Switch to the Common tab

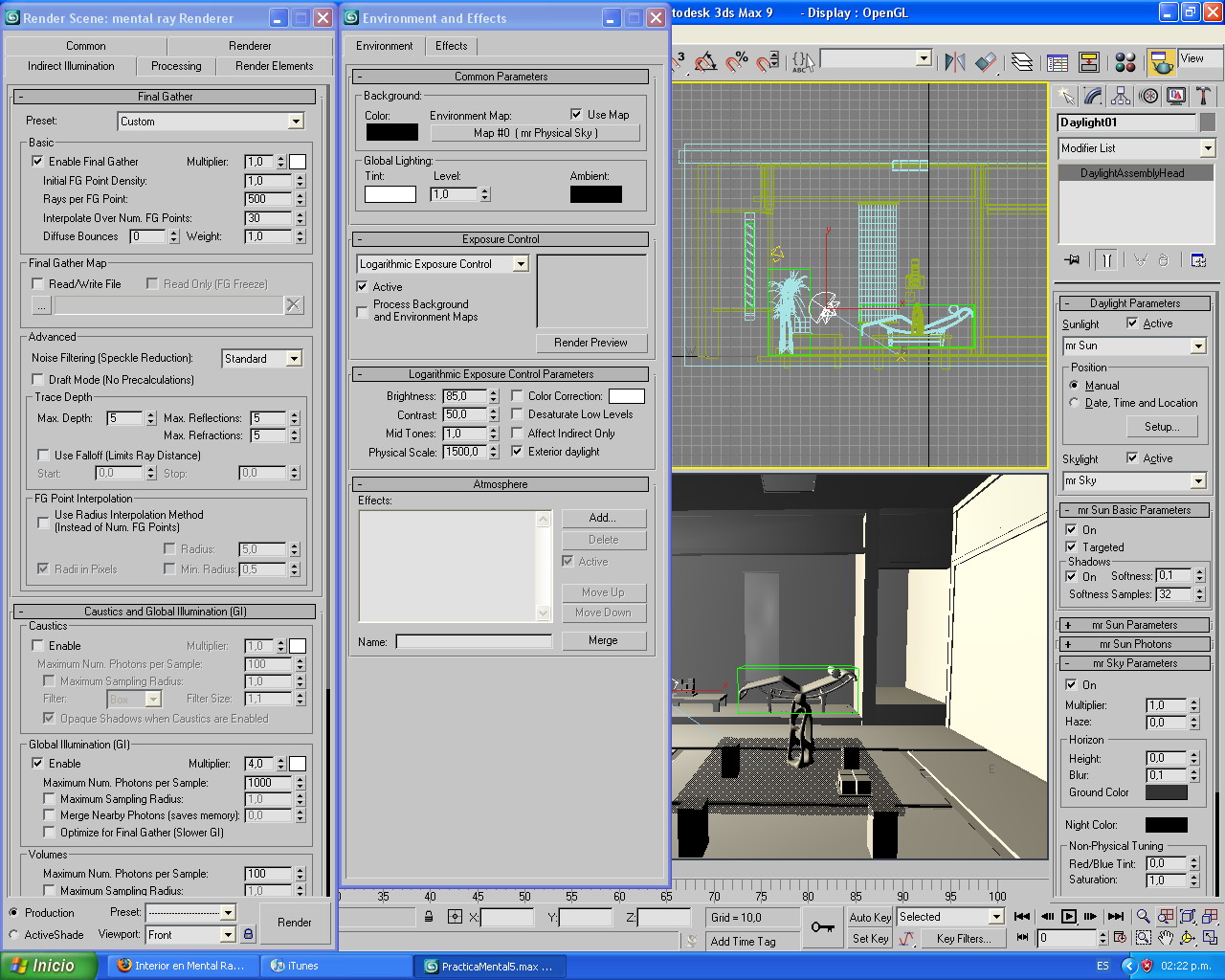(x=86, y=46)
